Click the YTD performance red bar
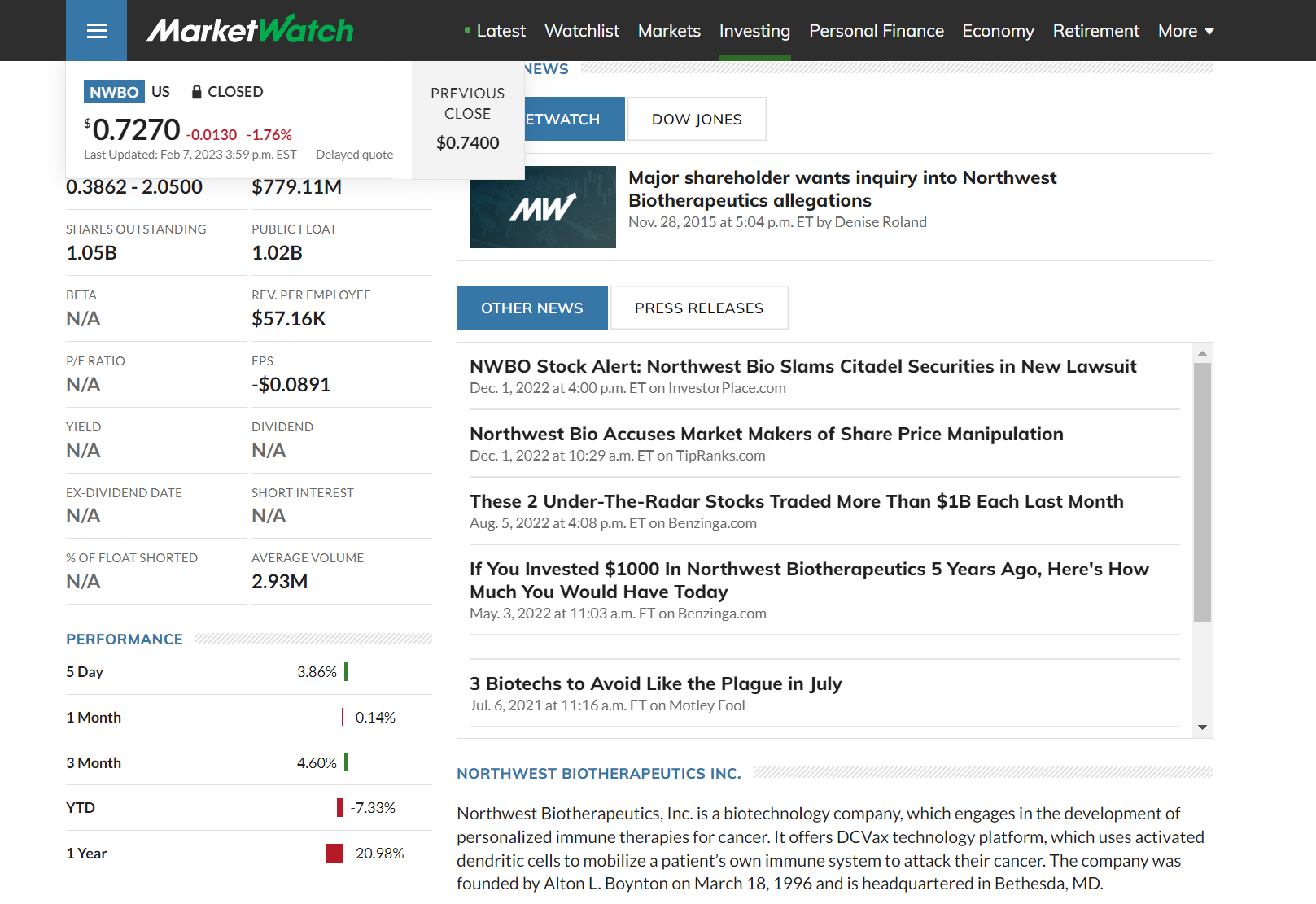Screen dimensions: 1316x904 point(340,807)
